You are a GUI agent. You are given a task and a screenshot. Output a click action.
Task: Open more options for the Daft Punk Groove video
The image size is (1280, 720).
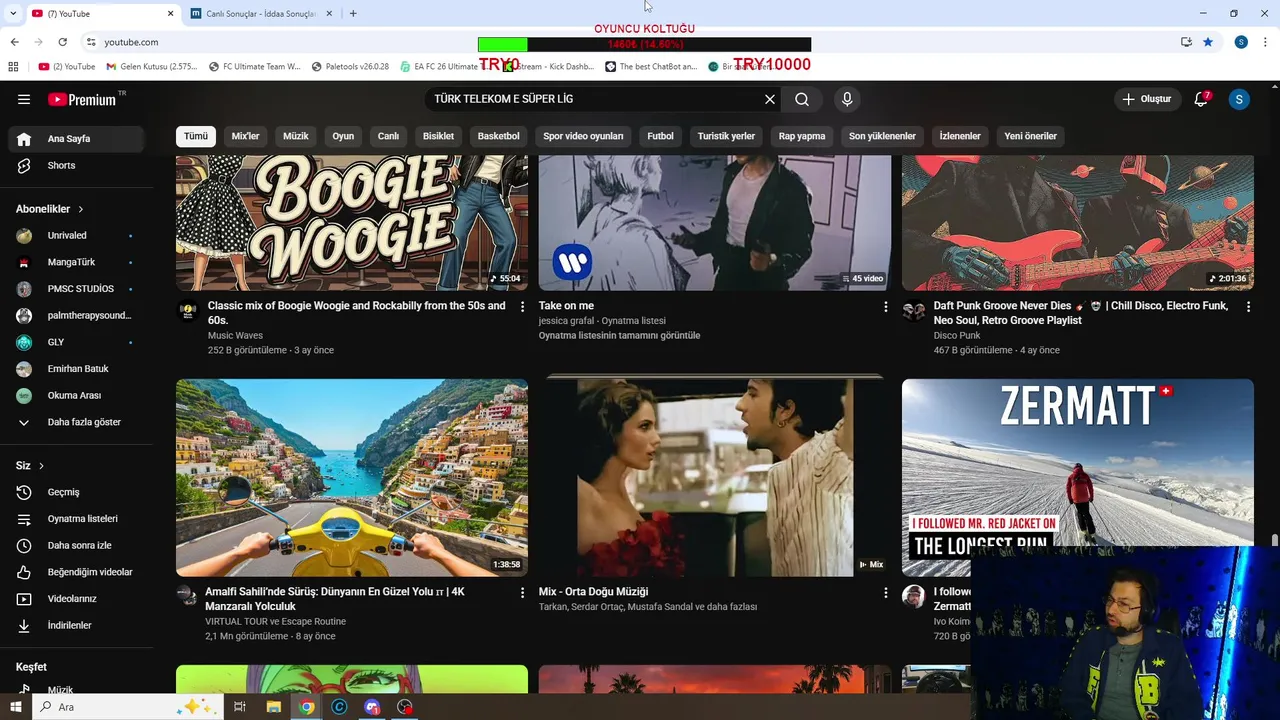click(1248, 307)
